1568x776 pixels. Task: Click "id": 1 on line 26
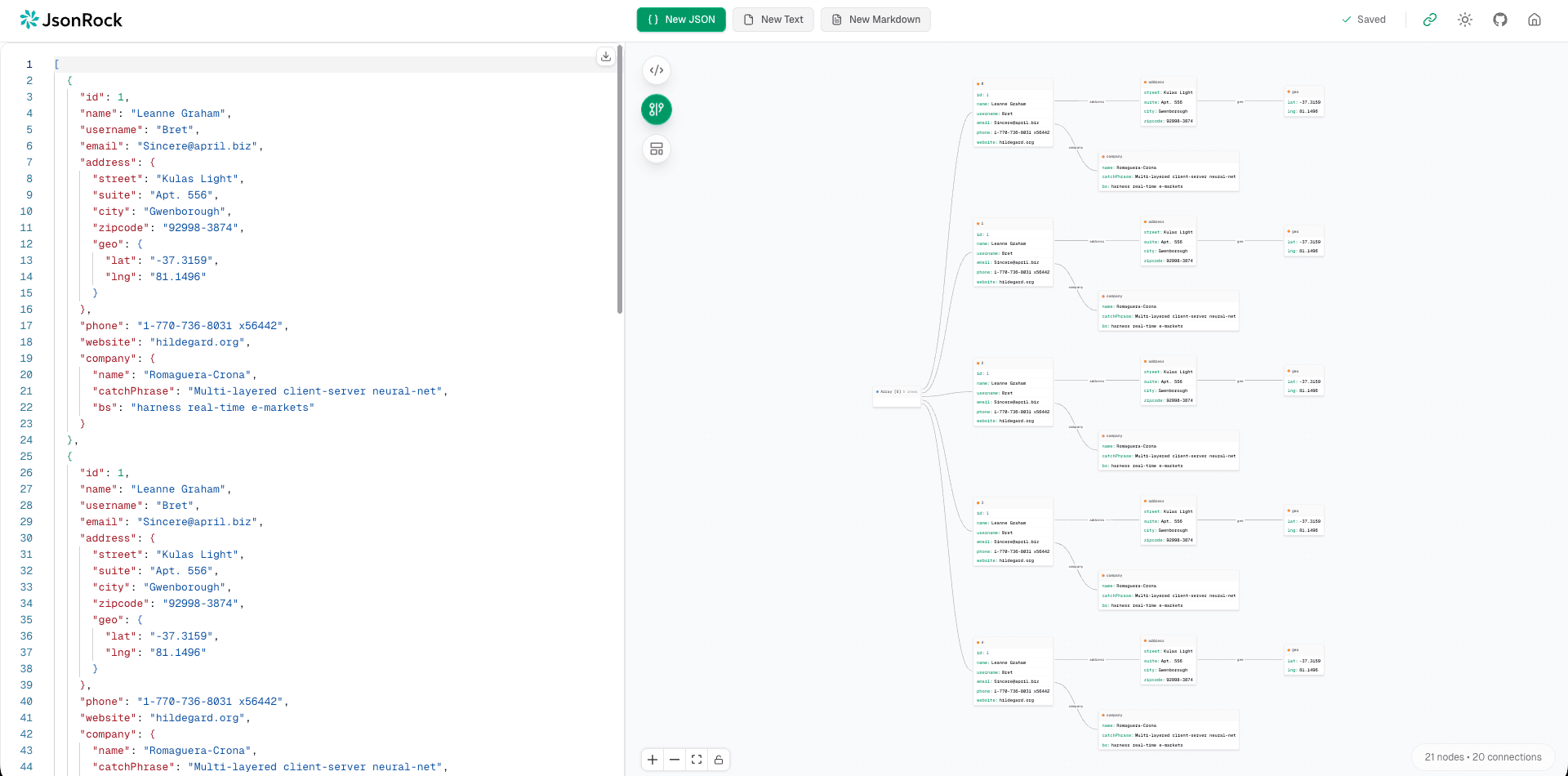tap(105, 473)
